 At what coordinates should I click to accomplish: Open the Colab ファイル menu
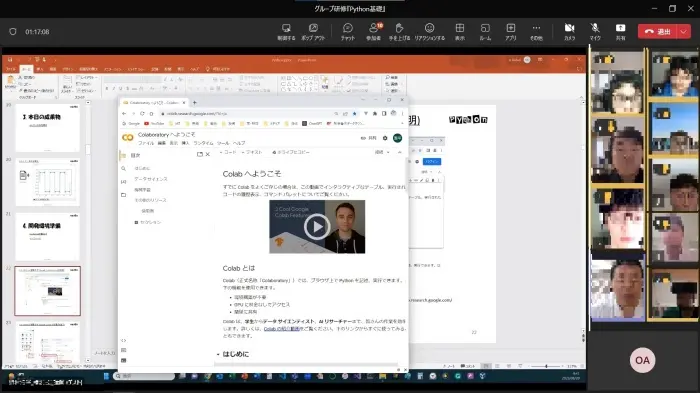pos(146,143)
